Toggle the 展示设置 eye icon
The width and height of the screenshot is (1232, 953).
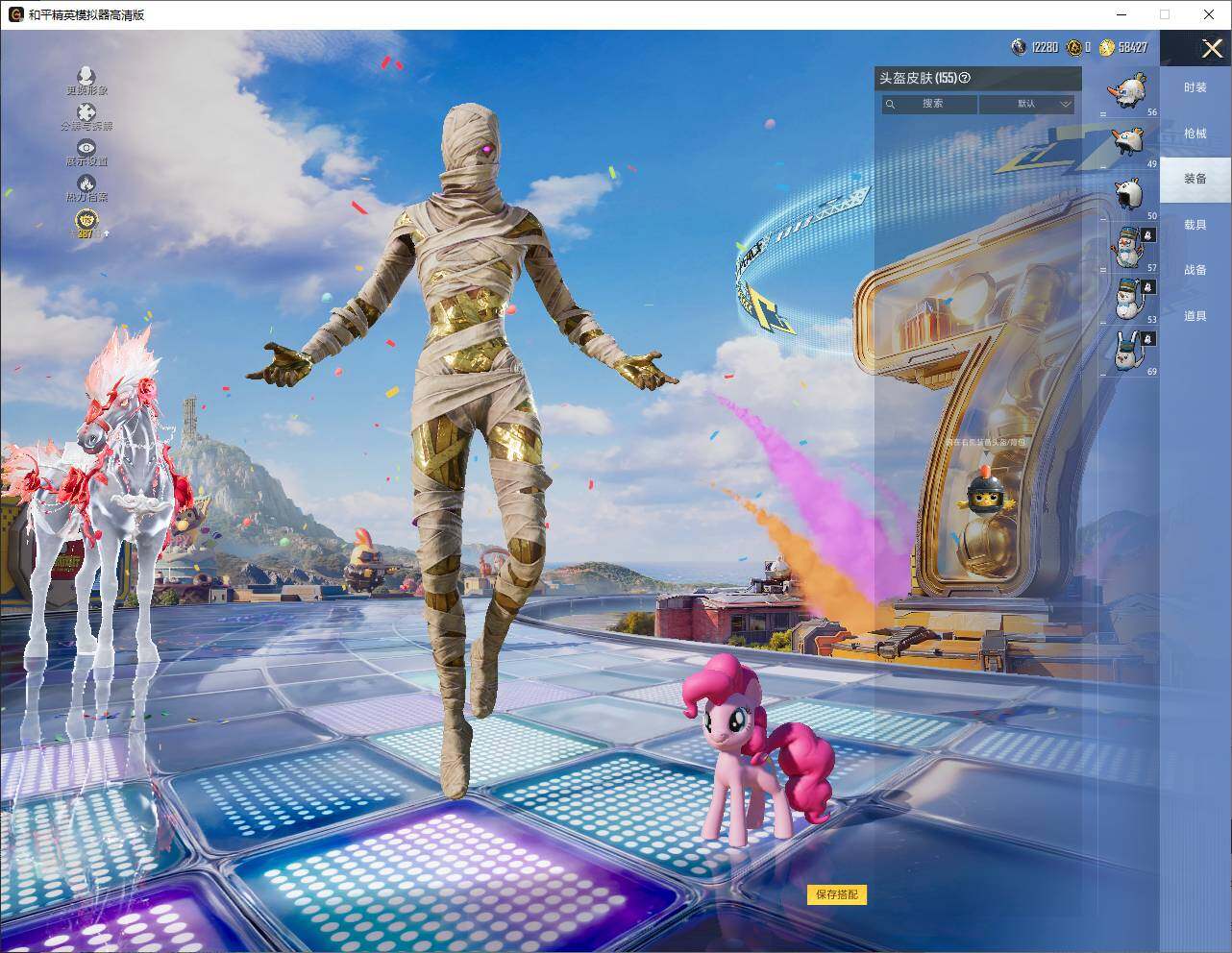(86, 147)
